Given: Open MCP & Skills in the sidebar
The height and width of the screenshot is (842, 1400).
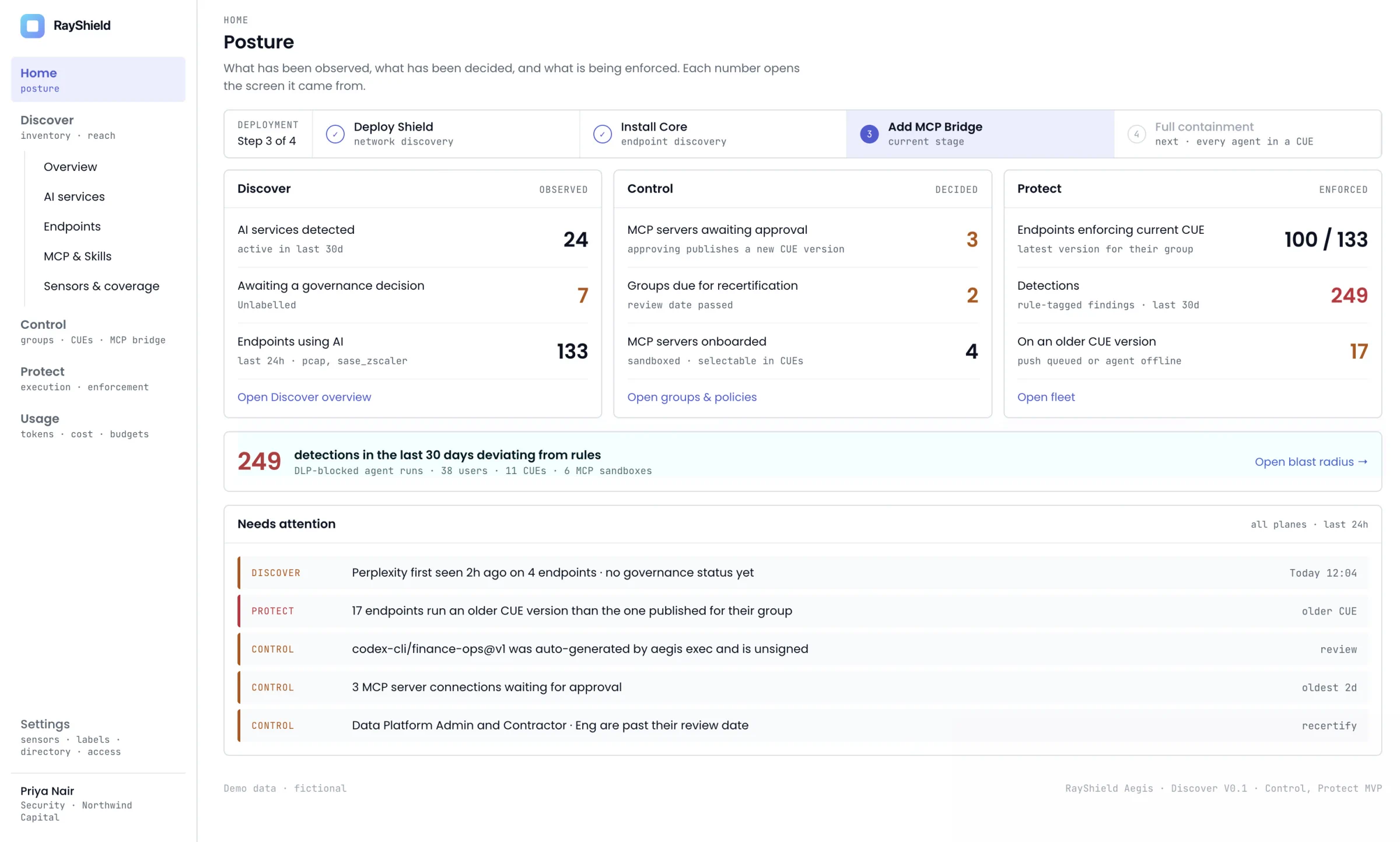Looking at the screenshot, I should tap(78, 256).
